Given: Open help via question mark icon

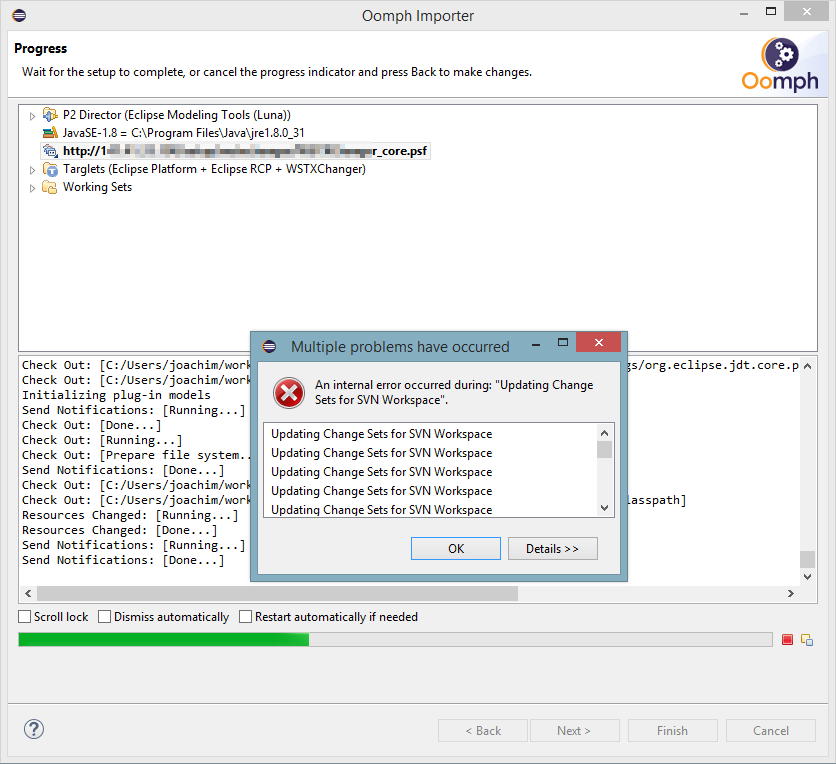Looking at the screenshot, I should point(34,729).
